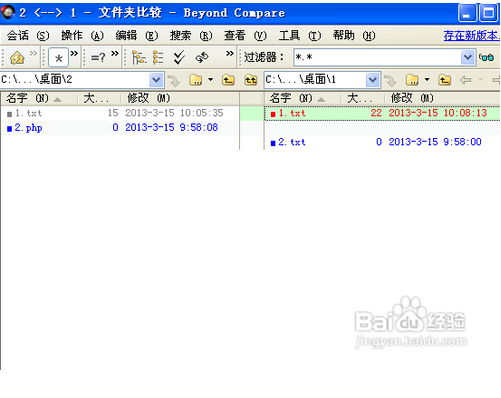Viewport: 501px width, 398px height.
Task: Open the 查看 (V) menu
Action: pos(245,35)
